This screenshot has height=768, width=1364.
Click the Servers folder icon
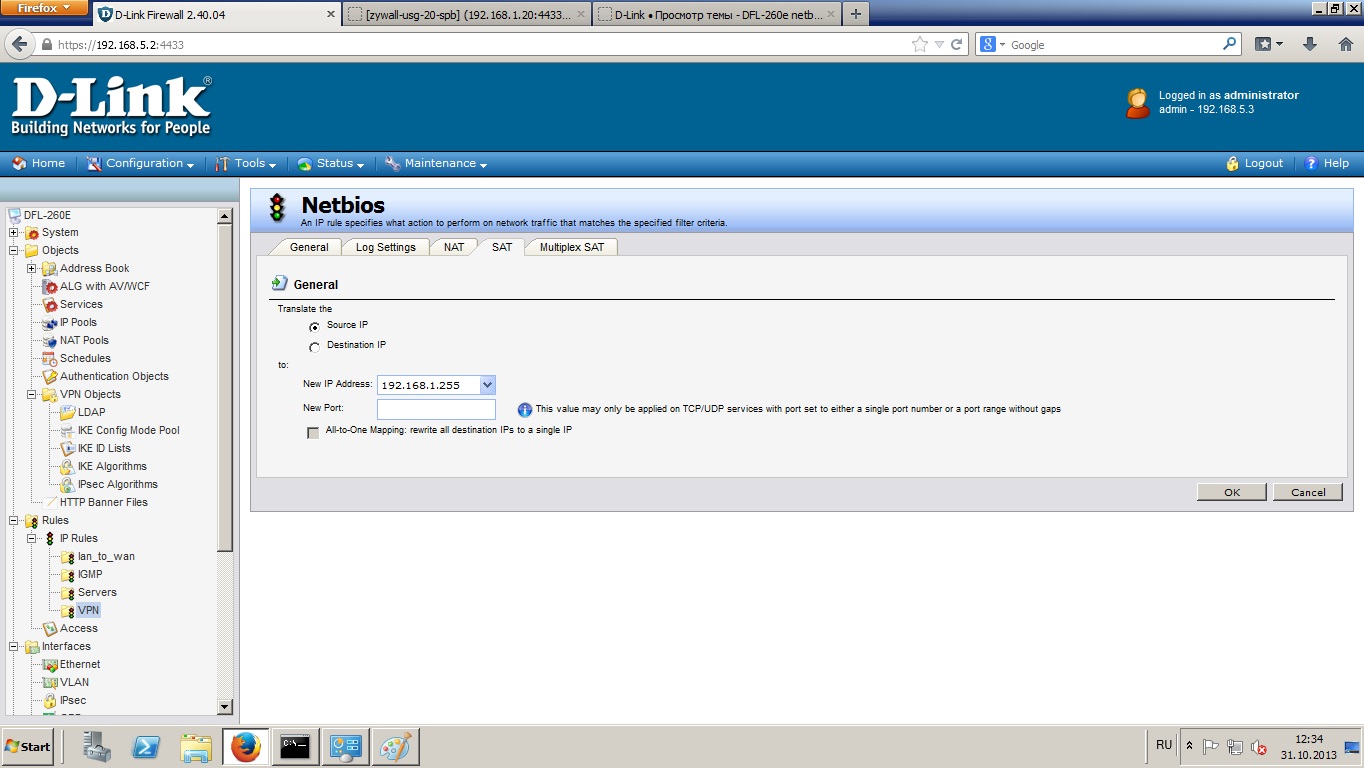[x=68, y=593]
